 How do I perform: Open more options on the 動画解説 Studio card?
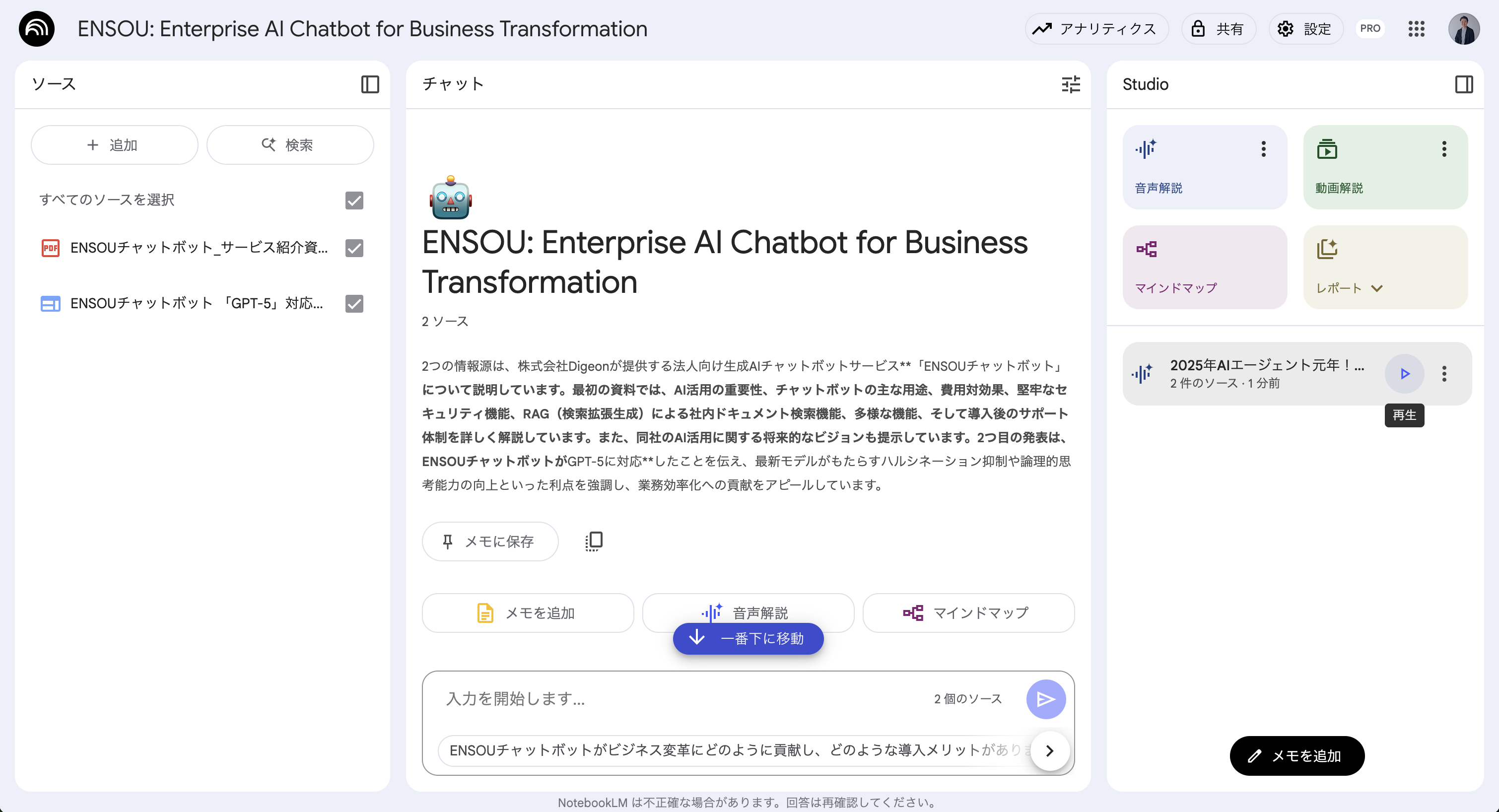(1444, 149)
